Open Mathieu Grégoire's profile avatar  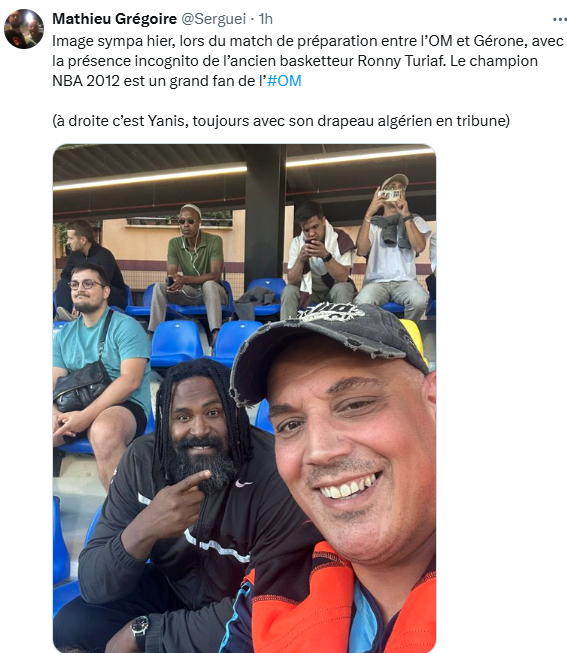(24, 29)
